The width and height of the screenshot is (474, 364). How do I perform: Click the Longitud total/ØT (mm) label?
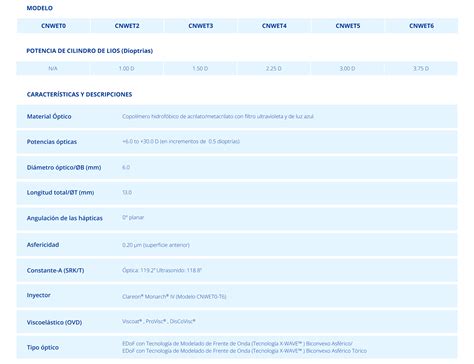pyautogui.click(x=60, y=192)
